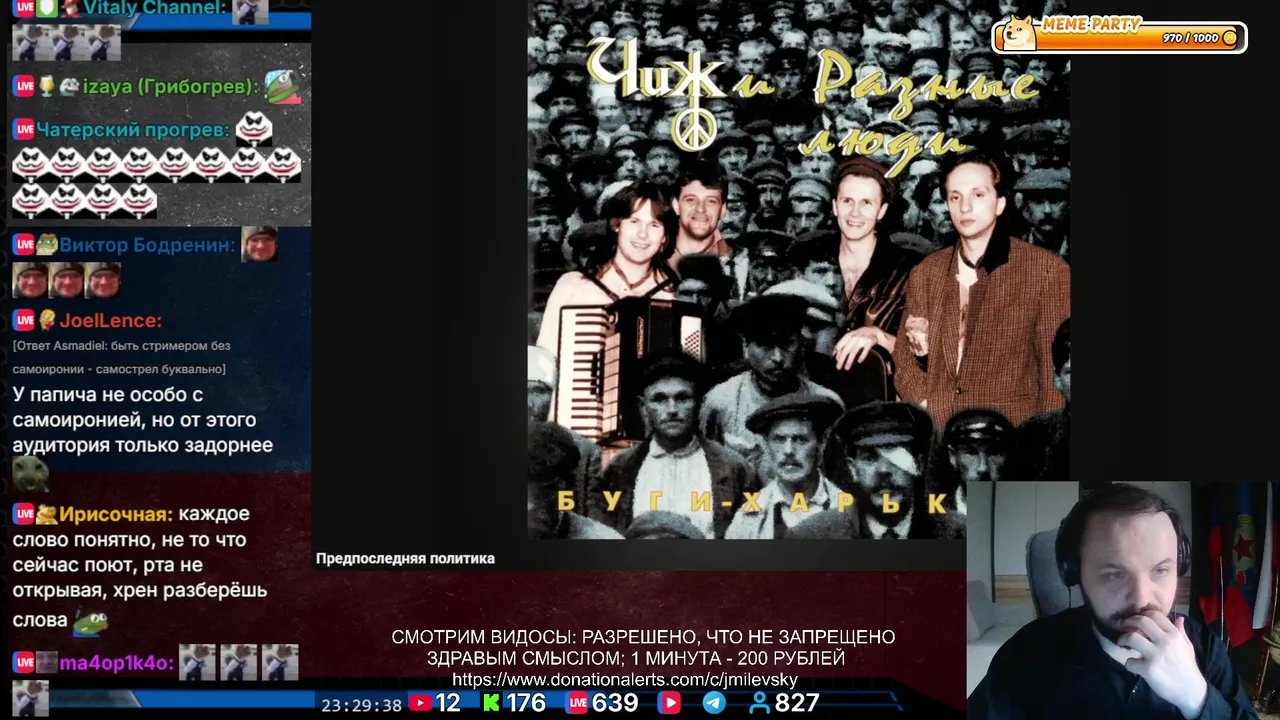Click the 1 МИНУТА - 200 РУБЛЕЙ text
The width and height of the screenshot is (1280, 720).
[738, 659]
